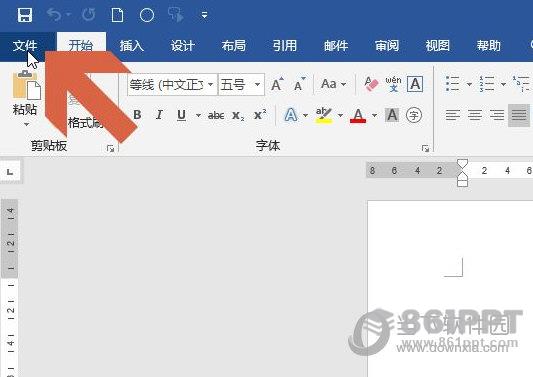Apply Character Border to text
Screen dimensions: 533x377
pyautogui.click(x=415, y=84)
